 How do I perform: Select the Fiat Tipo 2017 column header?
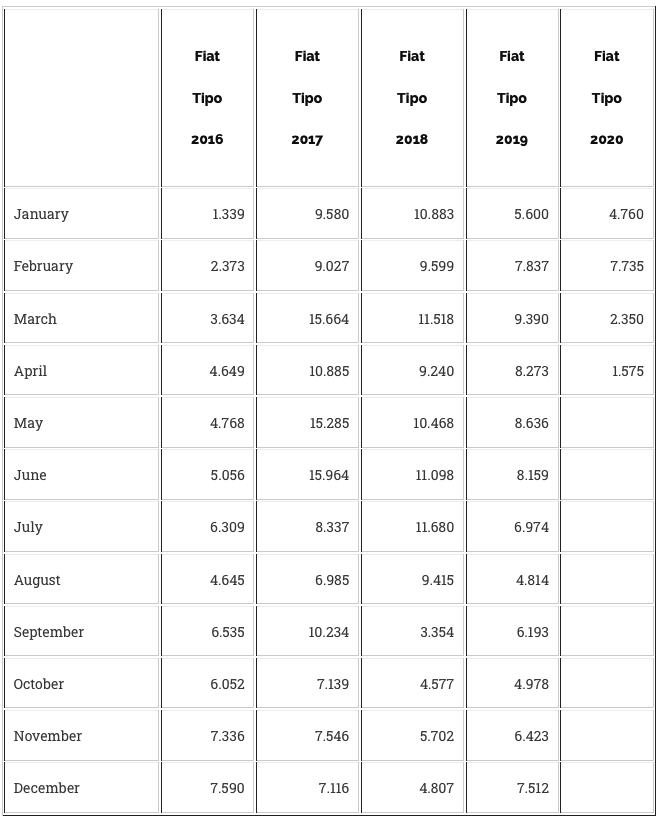[x=307, y=98]
